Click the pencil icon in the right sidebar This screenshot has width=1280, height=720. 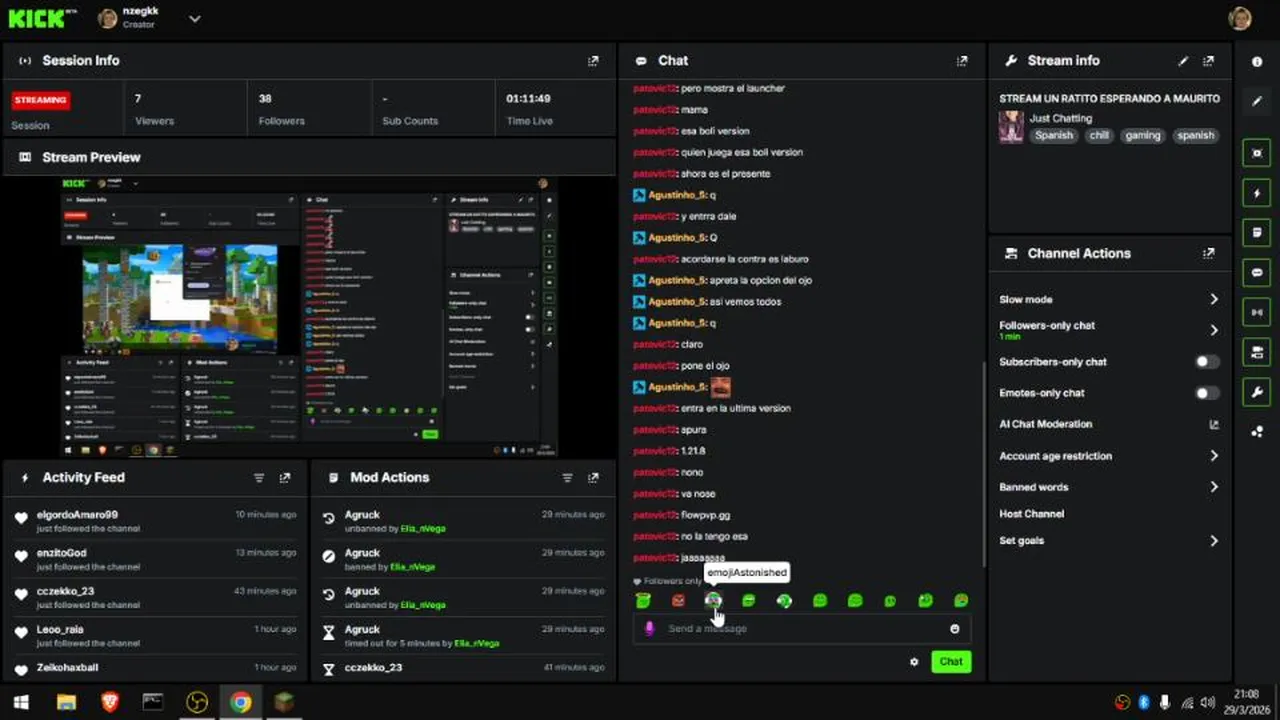[1257, 102]
